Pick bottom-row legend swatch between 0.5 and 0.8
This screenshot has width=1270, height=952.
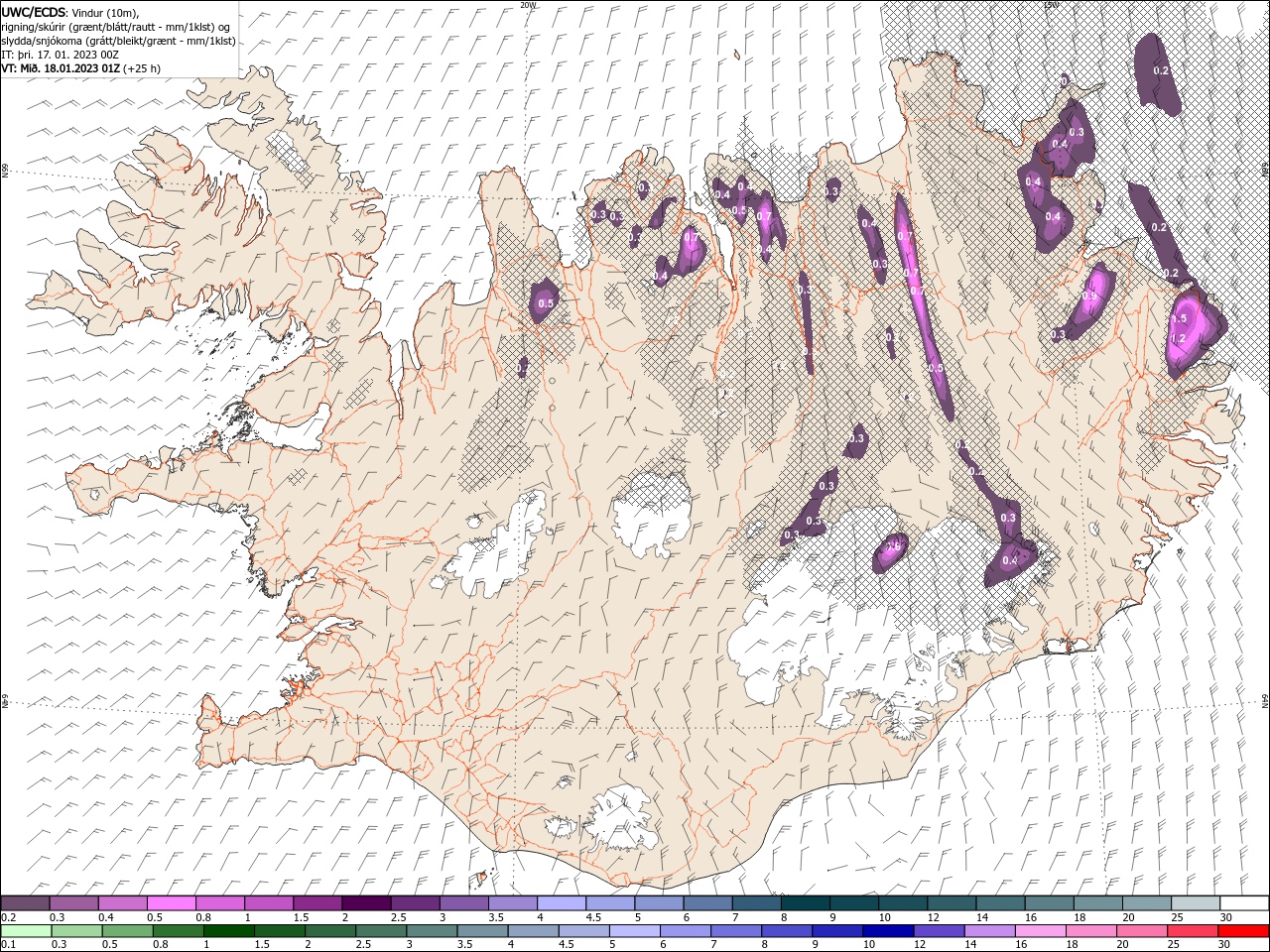pos(127,931)
